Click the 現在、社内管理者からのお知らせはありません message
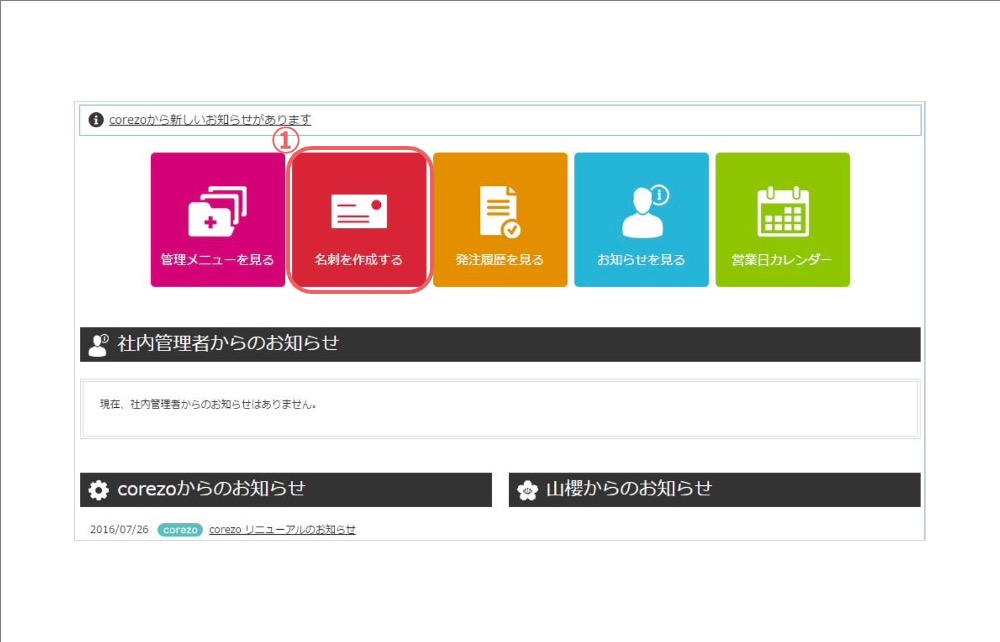1000x642 pixels. [x=209, y=404]
